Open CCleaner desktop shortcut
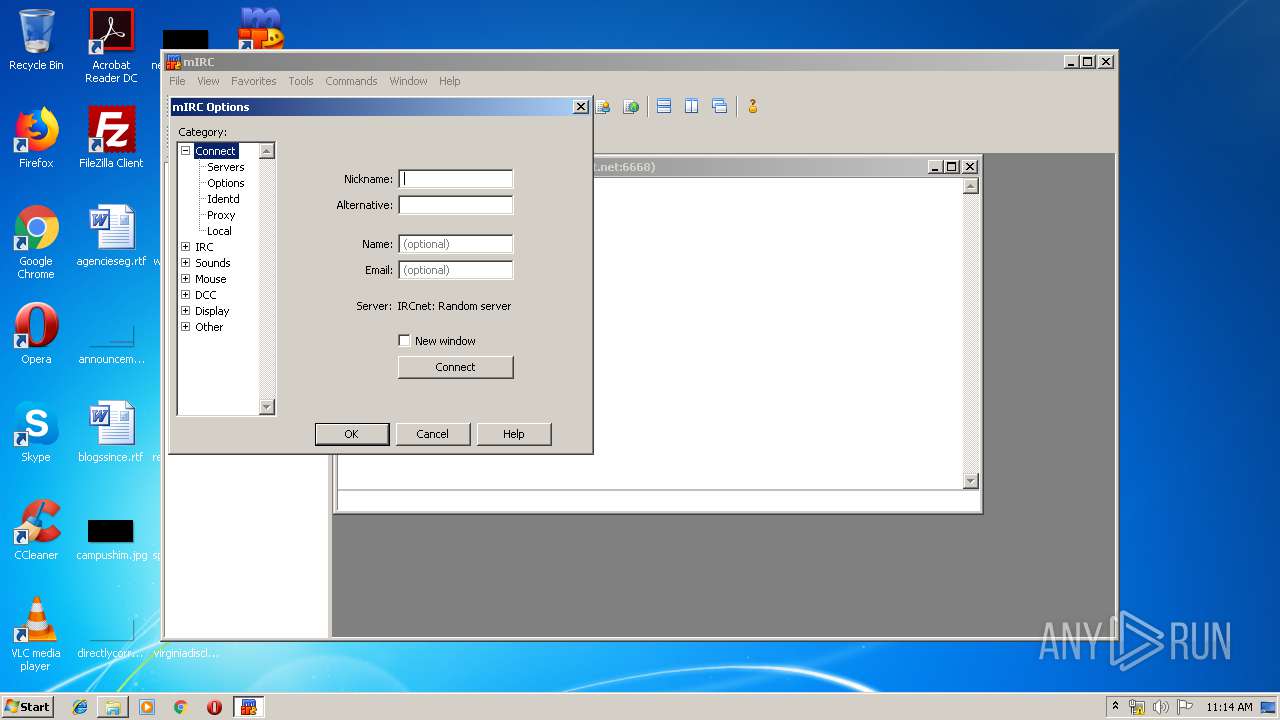 tap(36, 530)
